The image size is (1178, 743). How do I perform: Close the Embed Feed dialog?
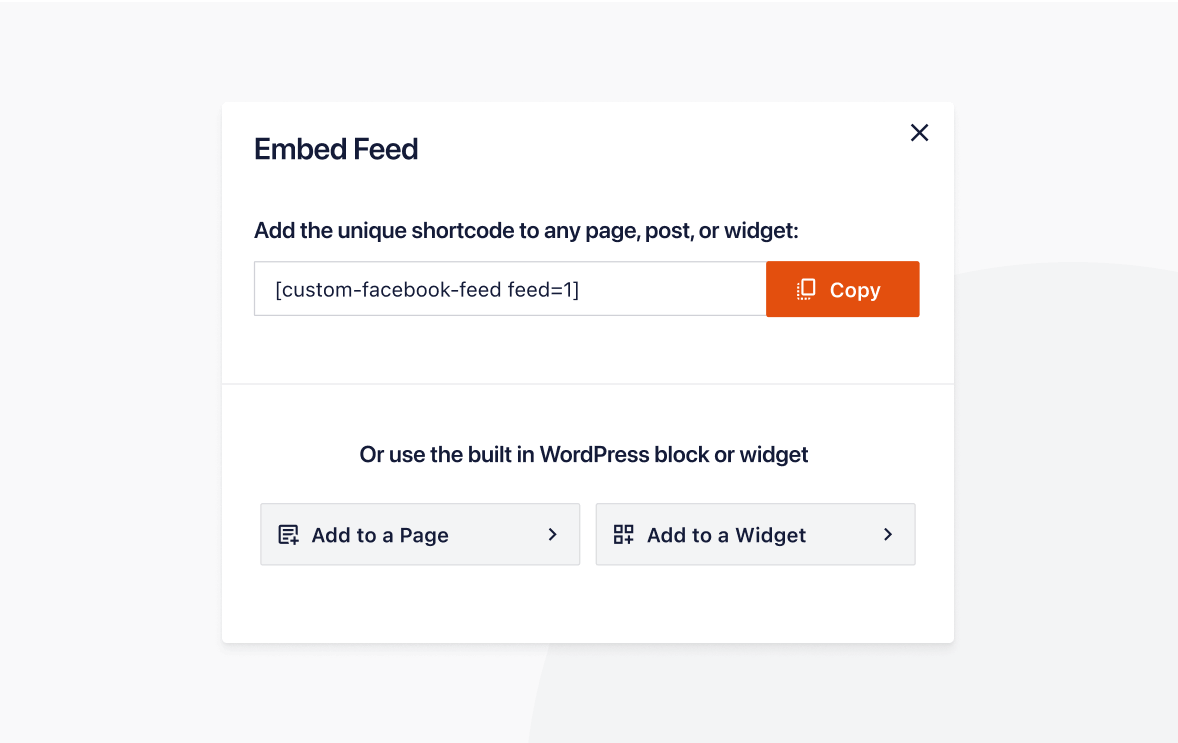(x=919, y=133)
